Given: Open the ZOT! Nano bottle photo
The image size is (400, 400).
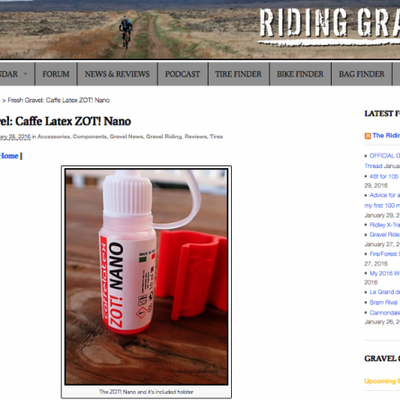Looking at the screenshot, I should pos(146,277).
